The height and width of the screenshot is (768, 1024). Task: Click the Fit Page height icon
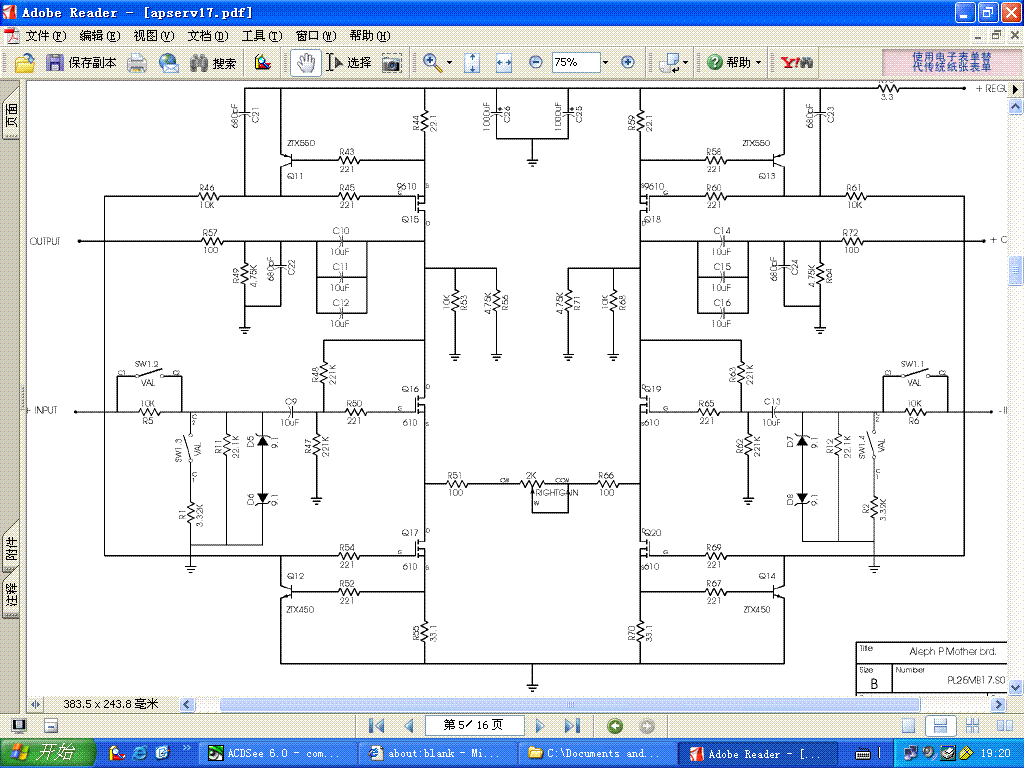473,63
